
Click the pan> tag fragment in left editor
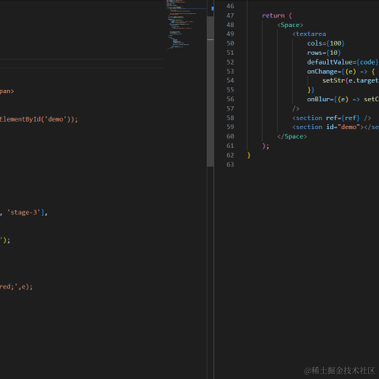(x=7, y=91)
